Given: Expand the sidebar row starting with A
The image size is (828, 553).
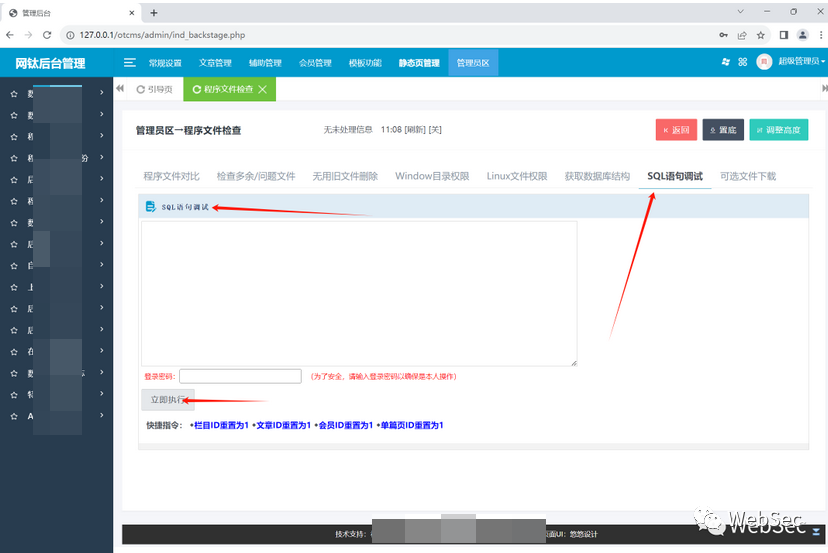Looking at the screenshot, I should click(57, 416).
